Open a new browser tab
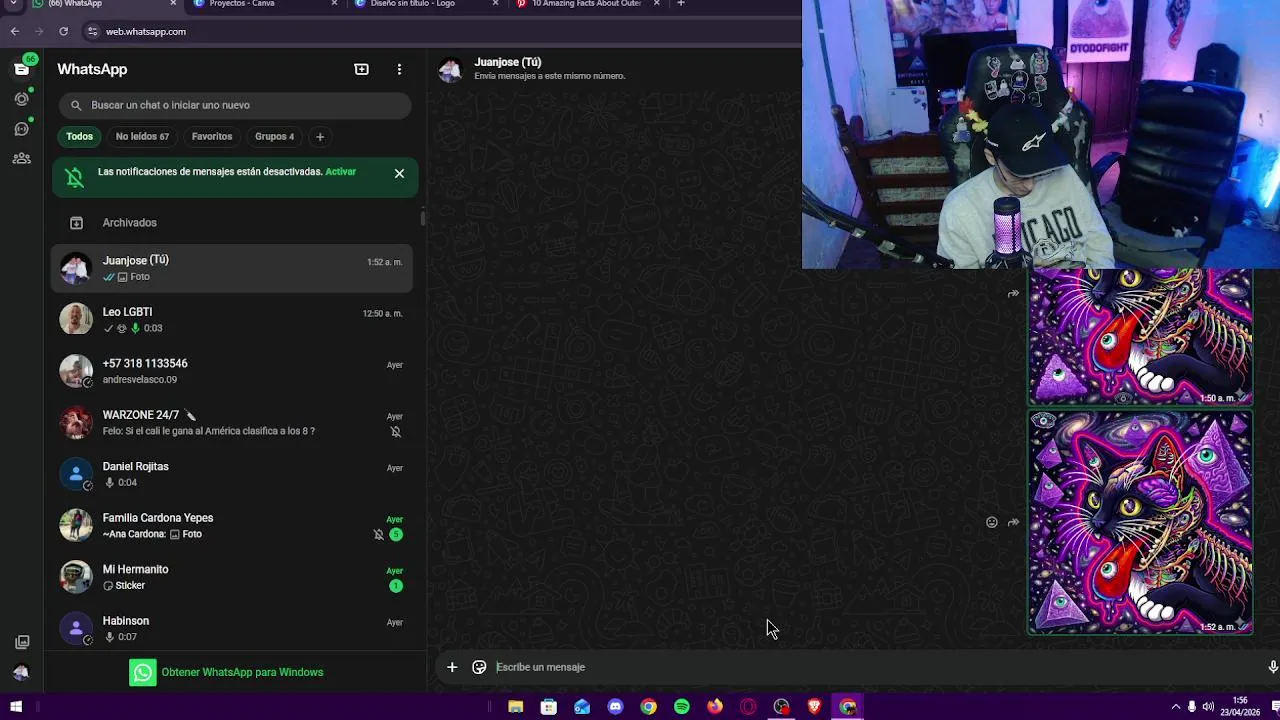1280x720 pixels. pyautogui.click(x=681, y=4)
